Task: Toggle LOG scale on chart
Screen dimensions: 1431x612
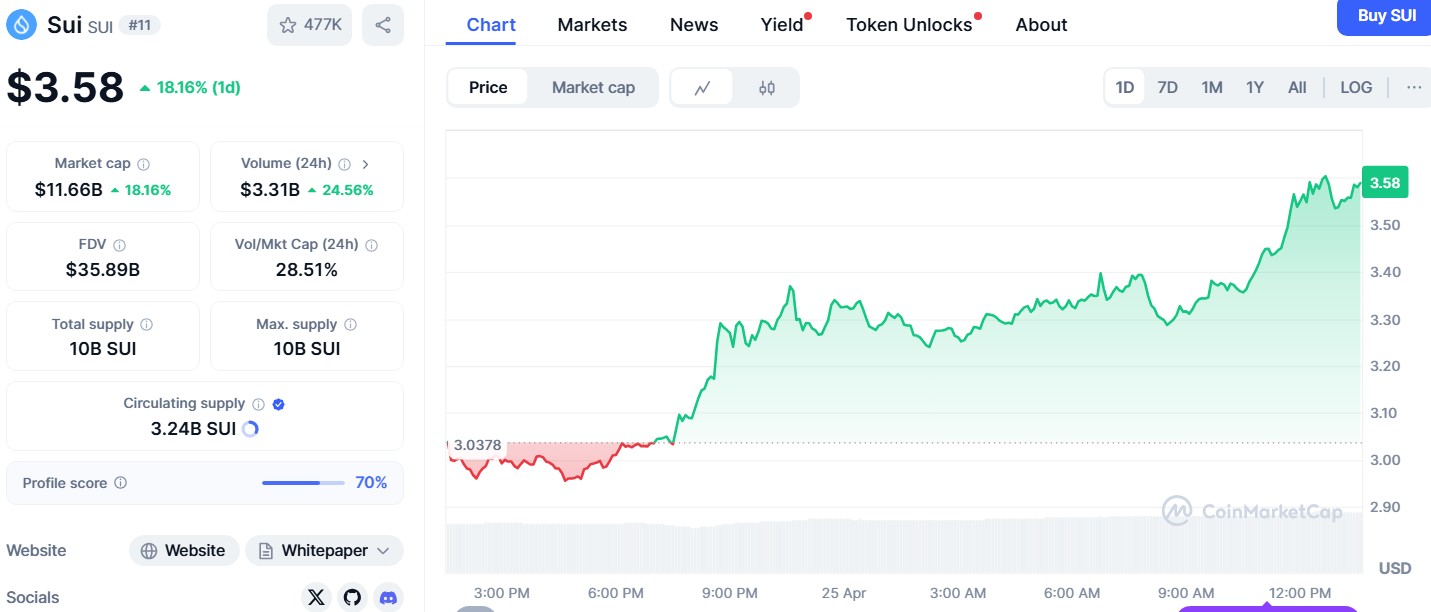Action: coord(1356,88)
